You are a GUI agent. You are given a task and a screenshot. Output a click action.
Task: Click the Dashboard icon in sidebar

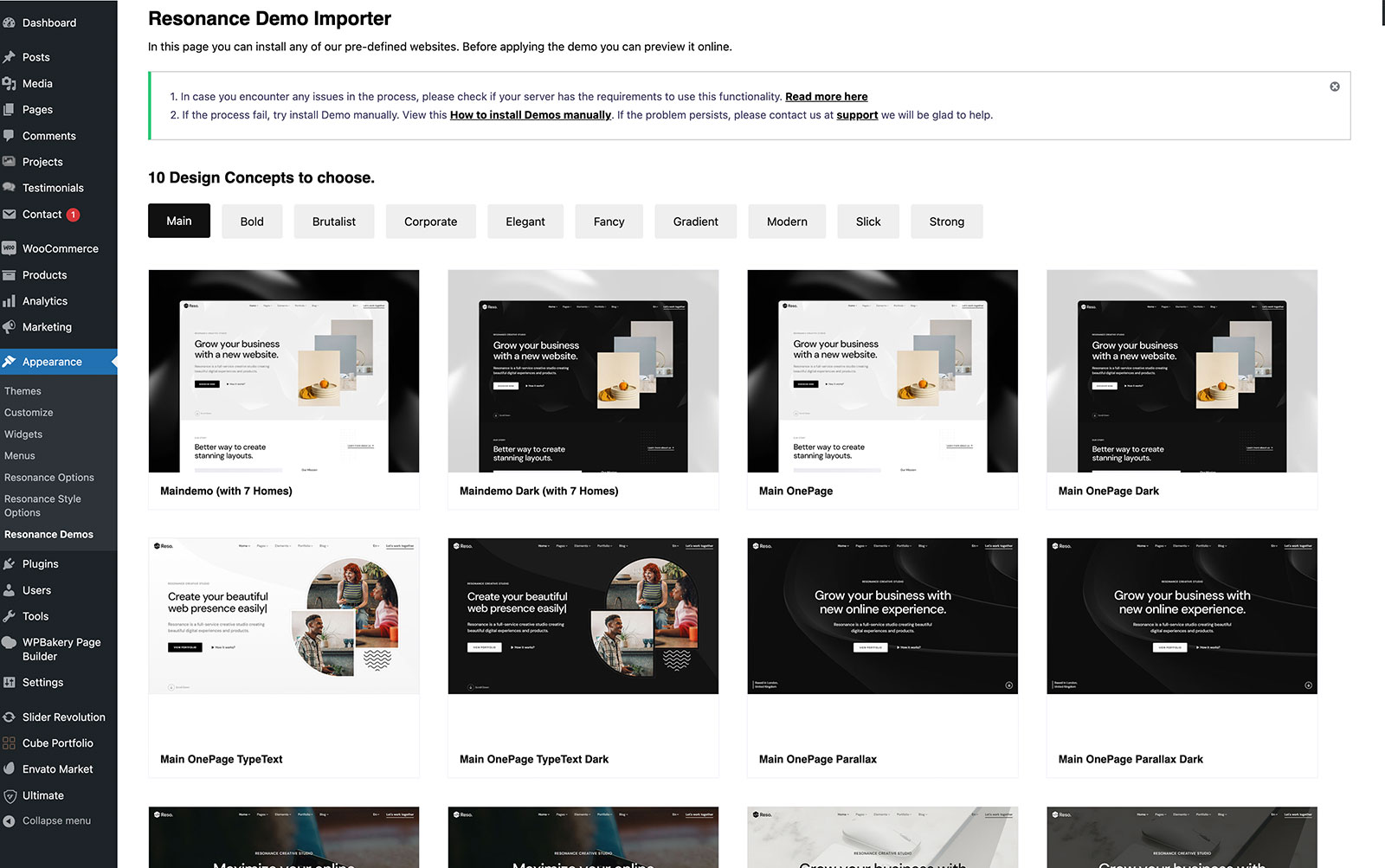pyautogui.click(x=10, y=23)
